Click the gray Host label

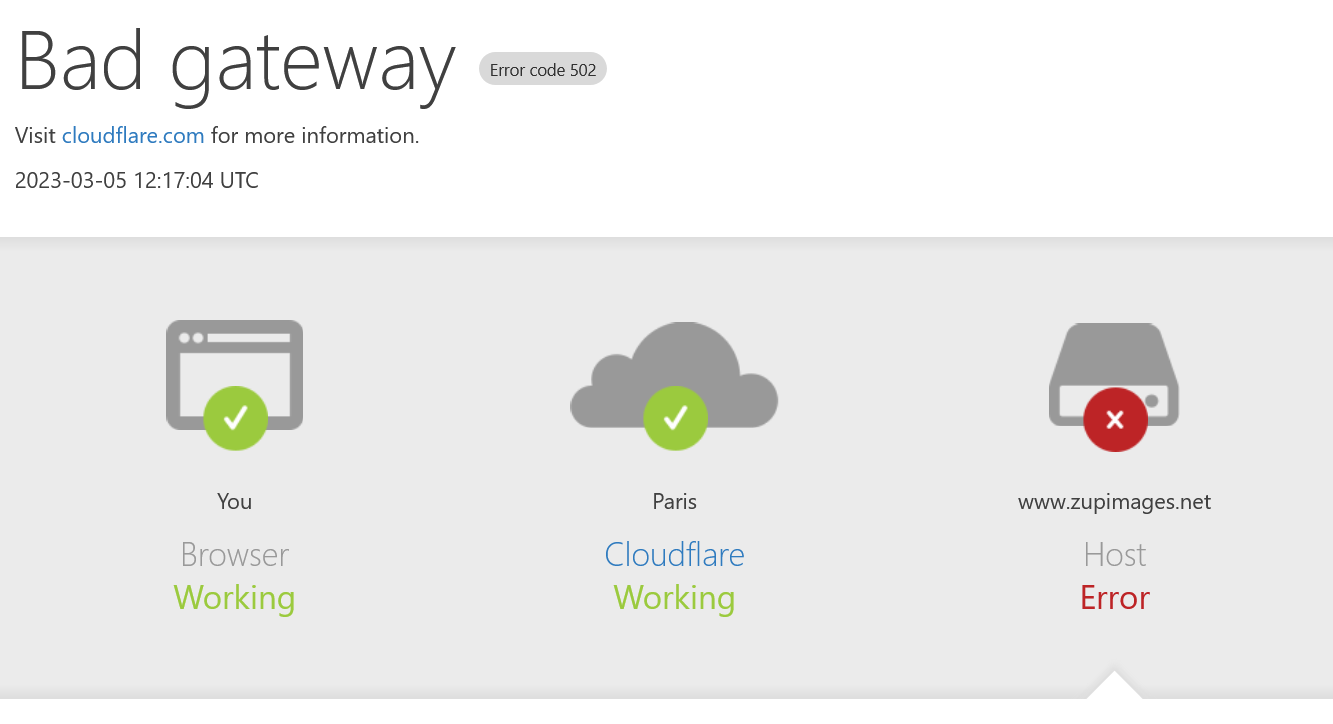(1114, 554)
